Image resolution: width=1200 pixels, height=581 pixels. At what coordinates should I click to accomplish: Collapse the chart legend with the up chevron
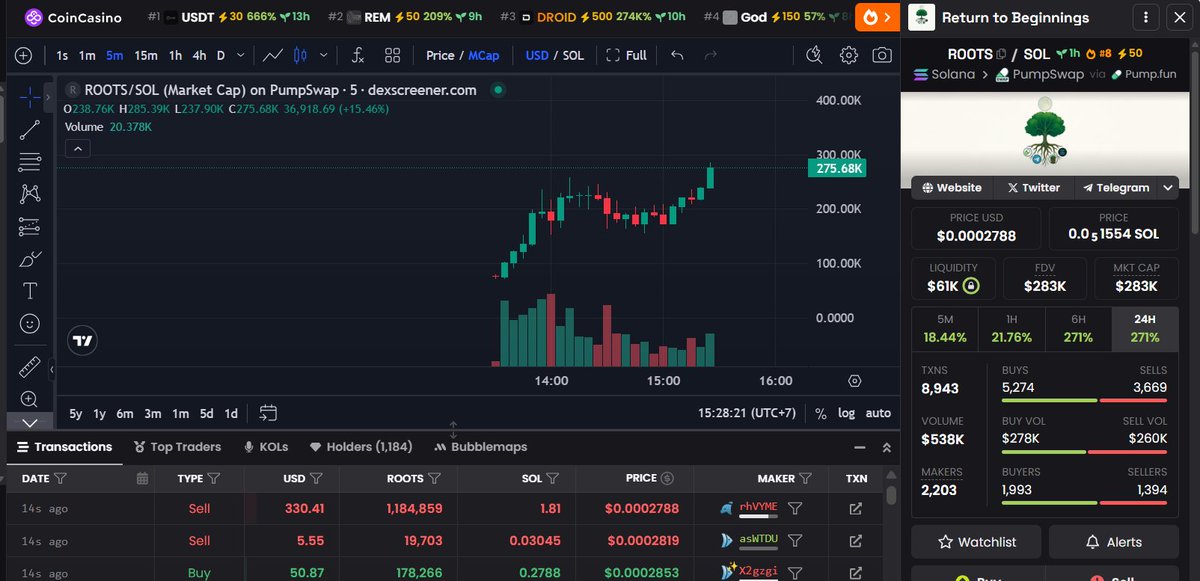point(78,149)
